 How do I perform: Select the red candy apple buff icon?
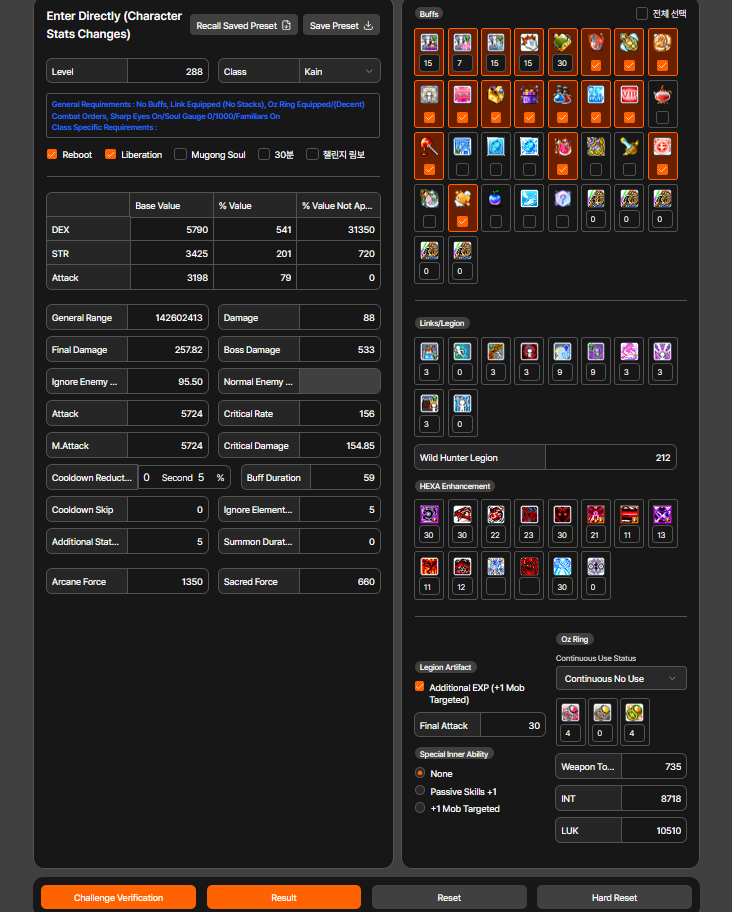tap(429, 147)
